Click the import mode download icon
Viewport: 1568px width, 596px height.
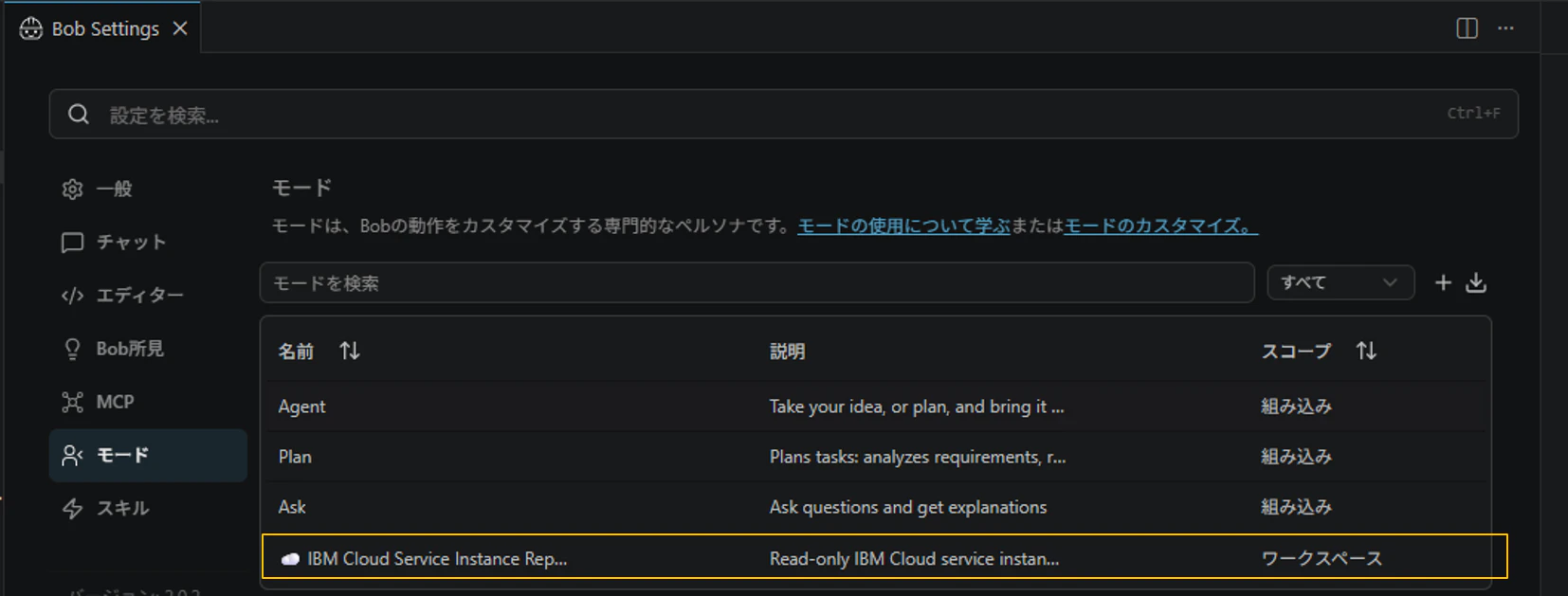tap(1476, 282)
